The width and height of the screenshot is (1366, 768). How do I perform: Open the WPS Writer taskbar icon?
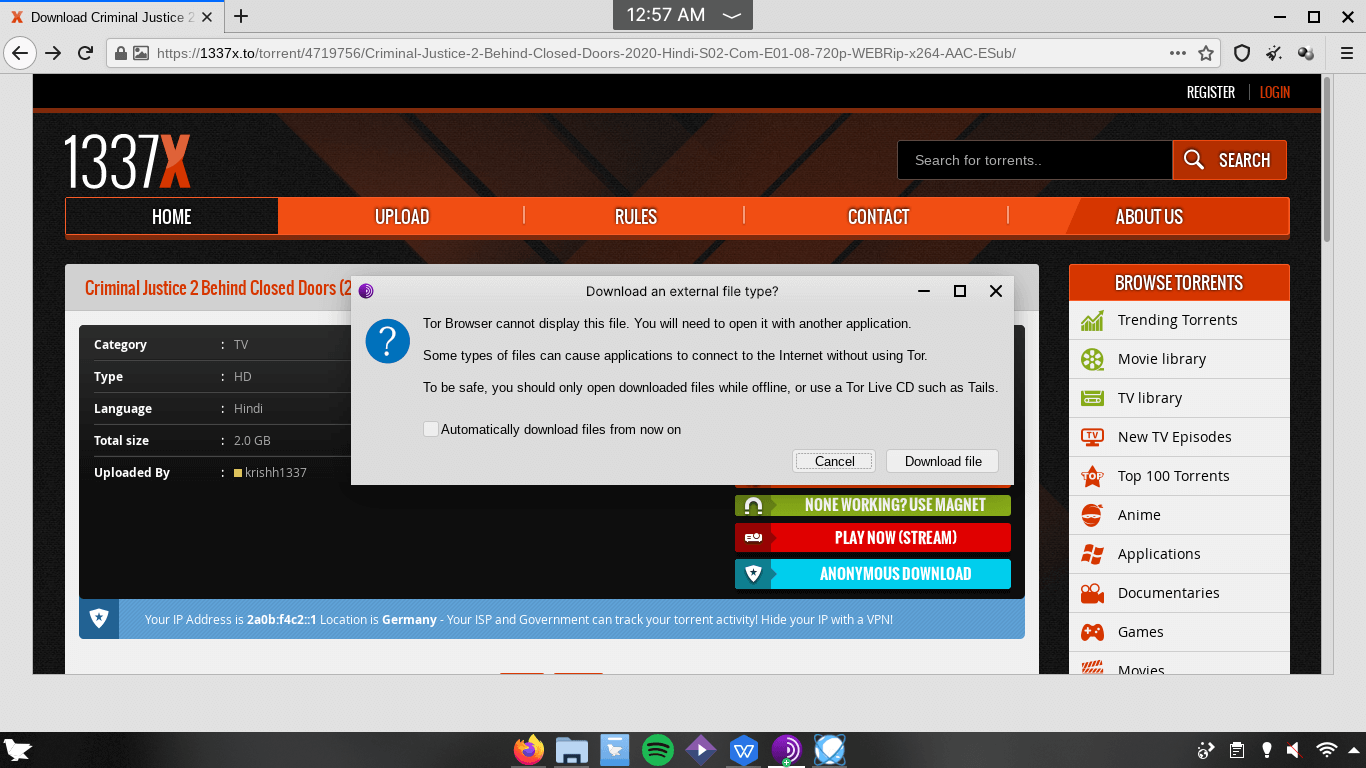coord(743,749)
